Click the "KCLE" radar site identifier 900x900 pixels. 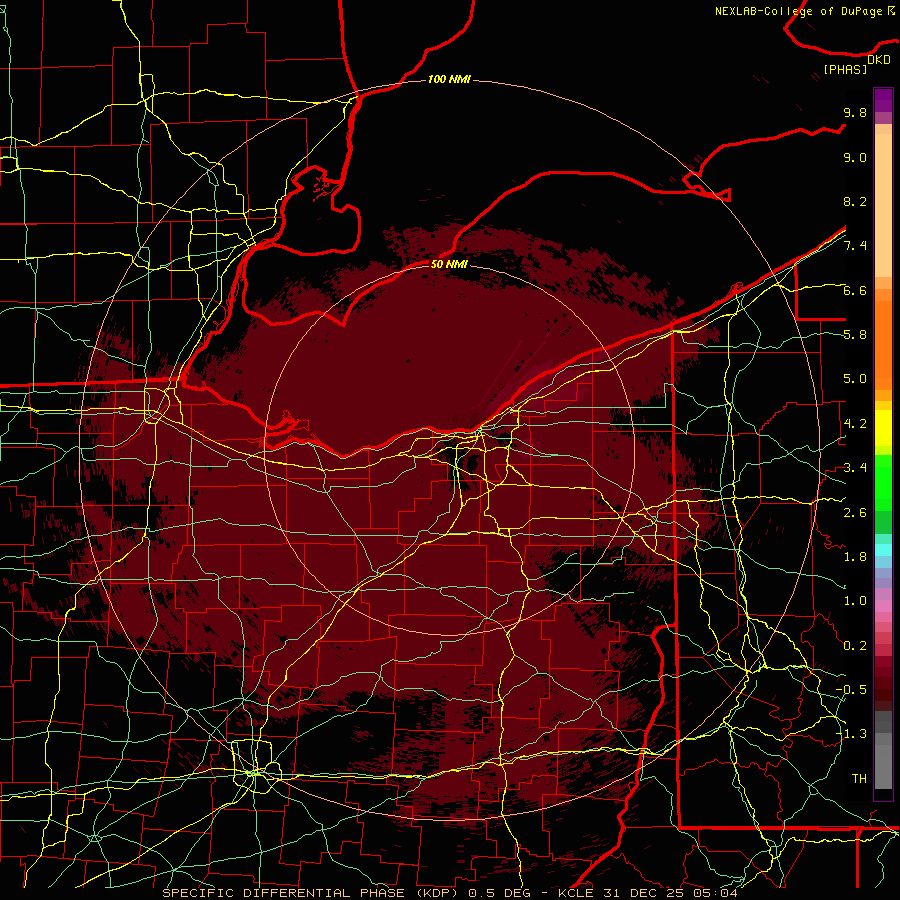576,893
